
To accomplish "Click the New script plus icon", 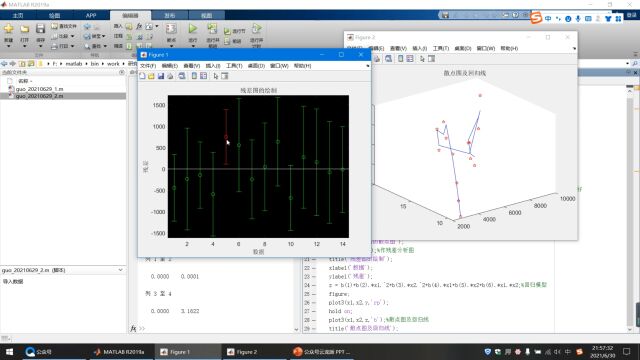I will 9,29.
